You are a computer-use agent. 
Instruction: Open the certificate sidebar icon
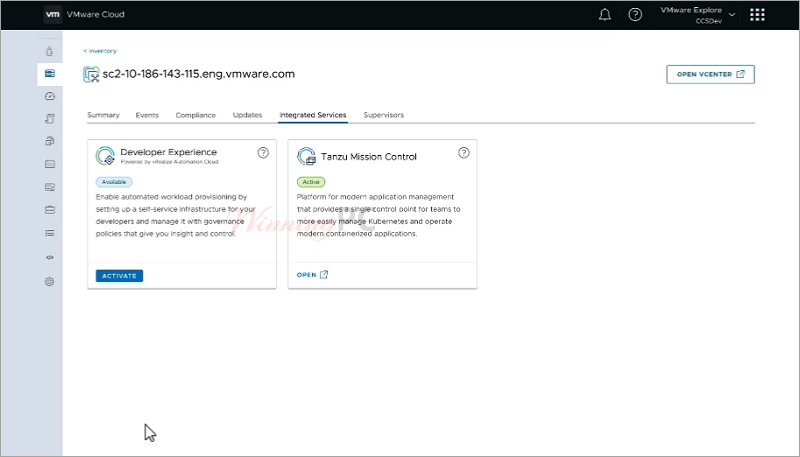click(x=49, y=187)
